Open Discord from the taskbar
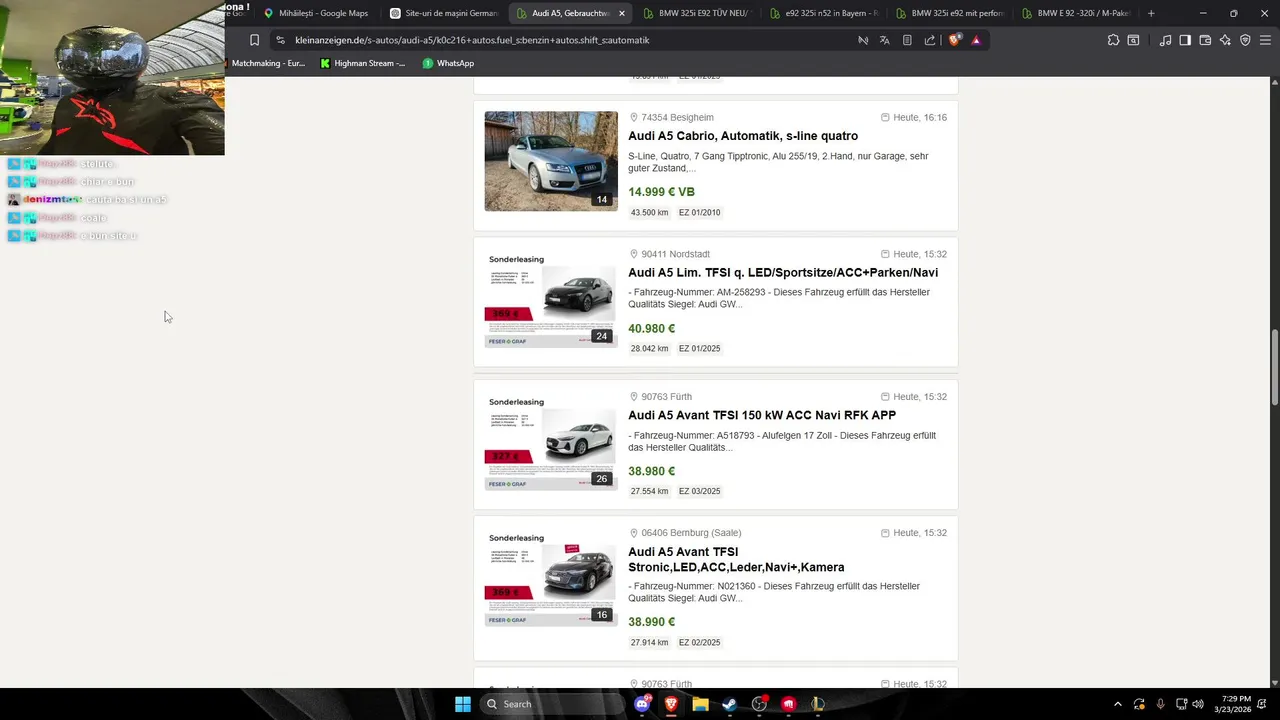 tap(642, 704)
